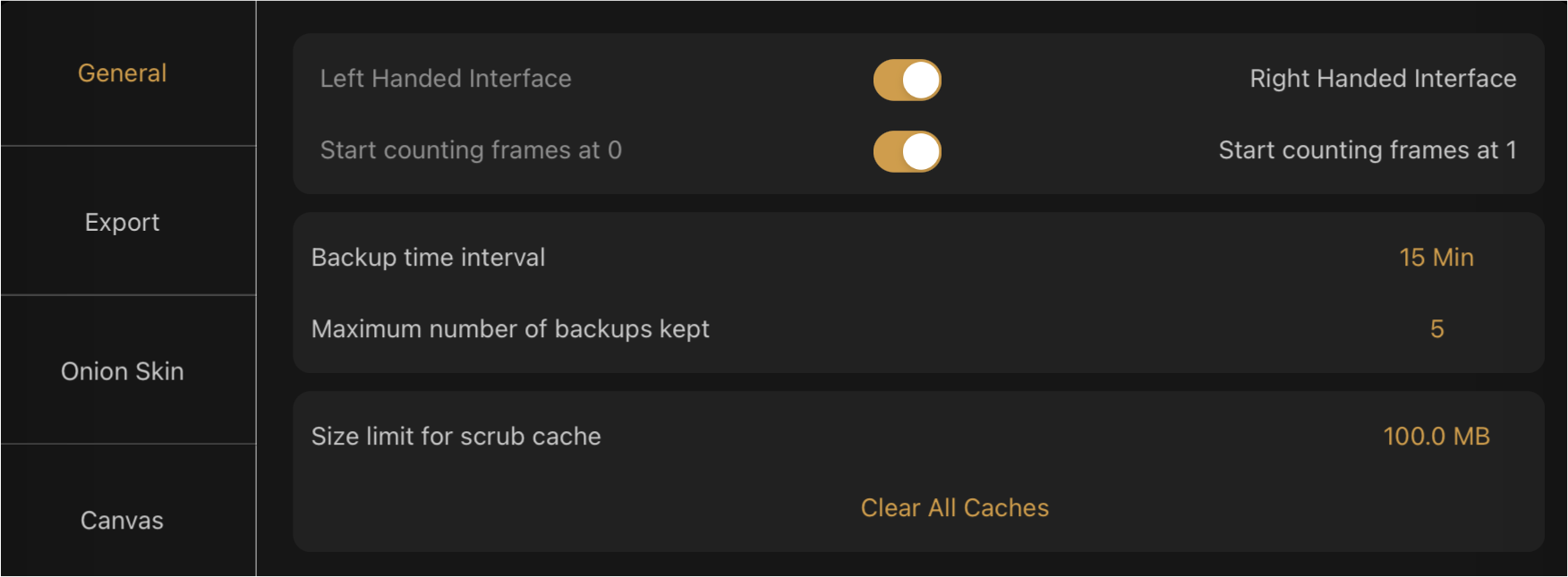Edit the scrub cache size limit
The width and height of the screenshot is (1568, 577).
pyautogui.click(x=1436, y=436)
